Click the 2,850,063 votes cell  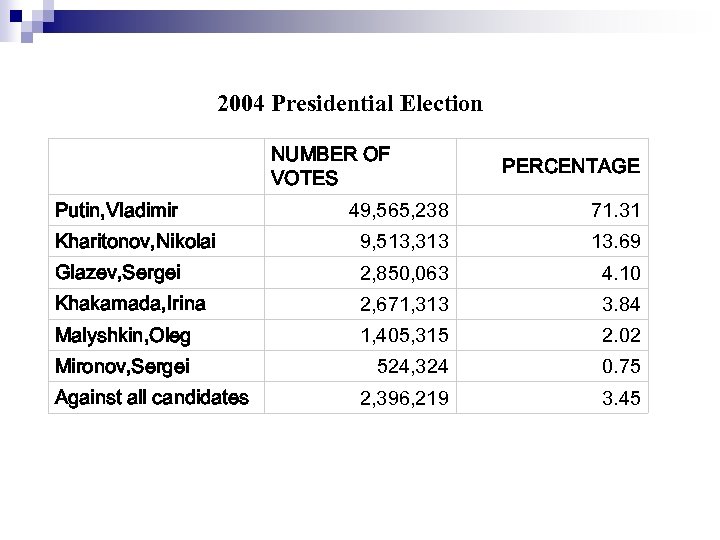point(404,273)
